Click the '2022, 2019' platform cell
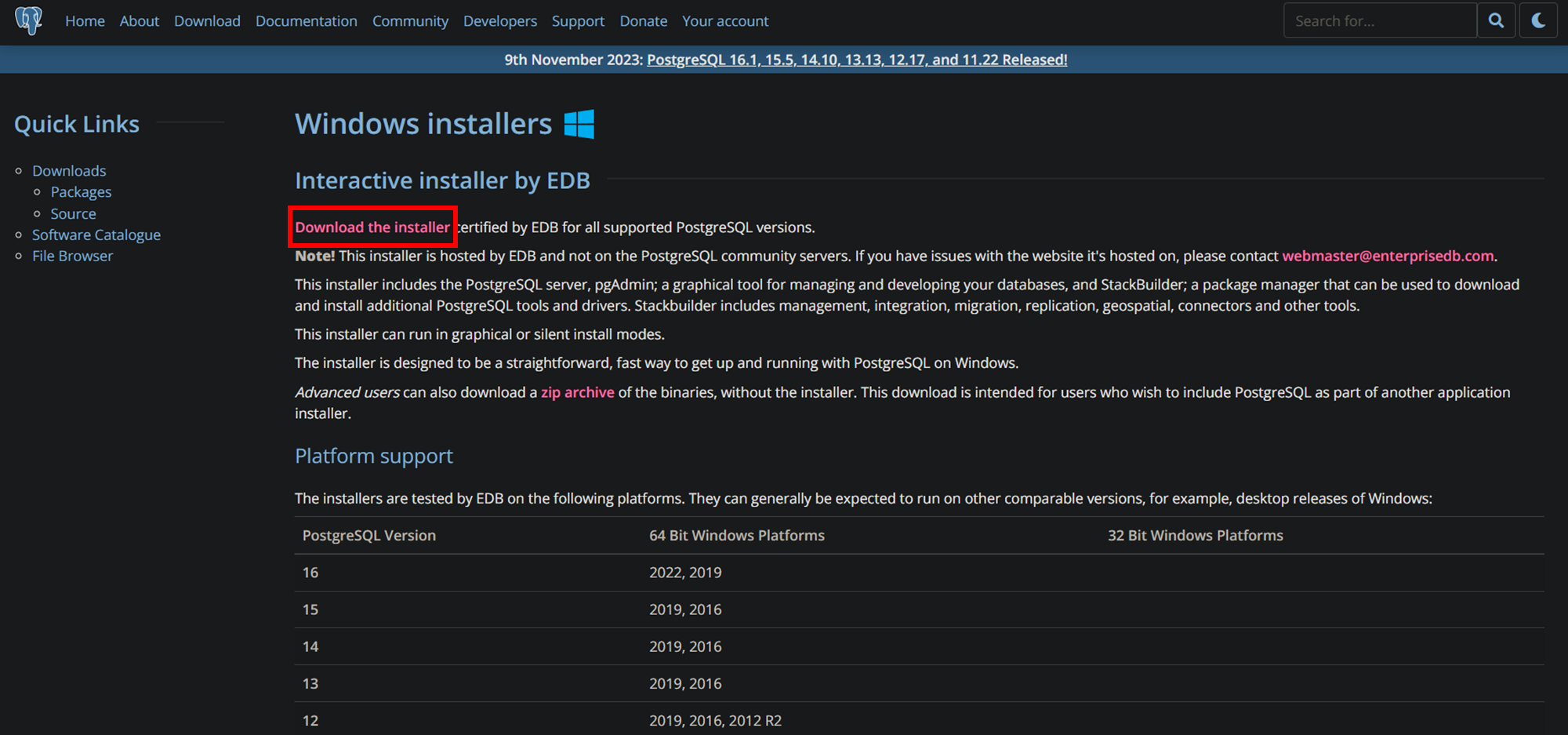1568x735 pixels. [x=685, y=573]
